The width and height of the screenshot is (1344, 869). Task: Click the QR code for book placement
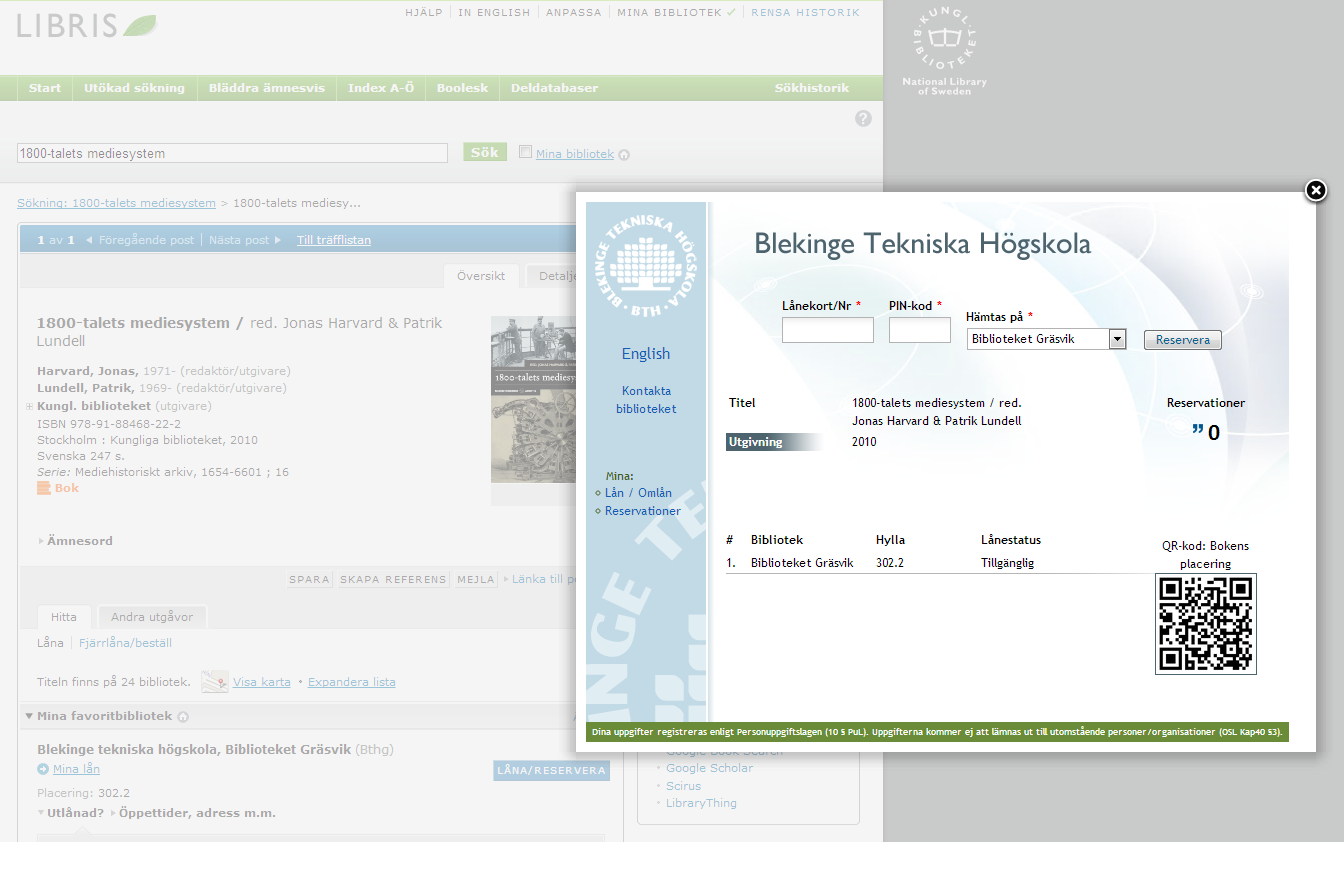tap(1205, 624)
